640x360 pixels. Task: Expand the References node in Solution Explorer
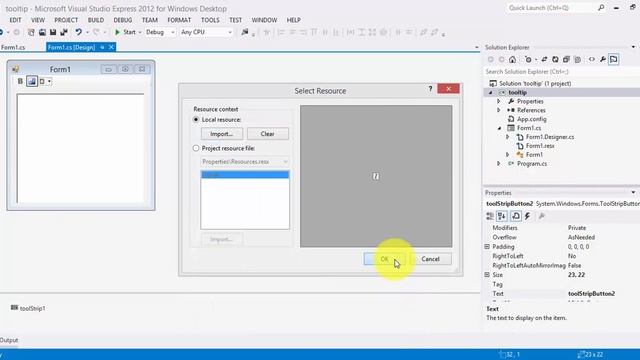498,110
